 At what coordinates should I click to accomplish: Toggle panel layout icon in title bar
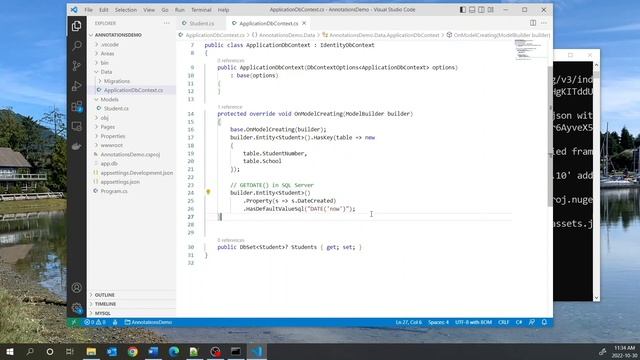tap(472, 10)
